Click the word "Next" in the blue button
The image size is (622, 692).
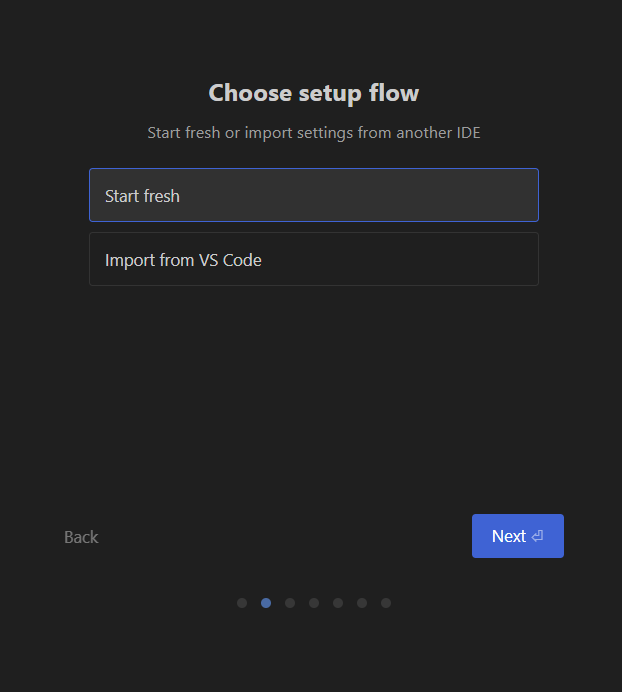508,536
